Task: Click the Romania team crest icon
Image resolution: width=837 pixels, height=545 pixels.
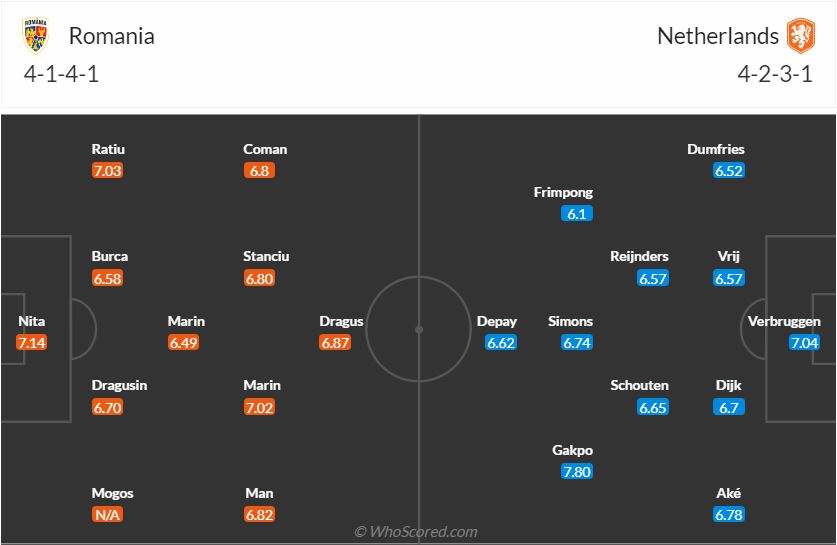Action: 35,36
